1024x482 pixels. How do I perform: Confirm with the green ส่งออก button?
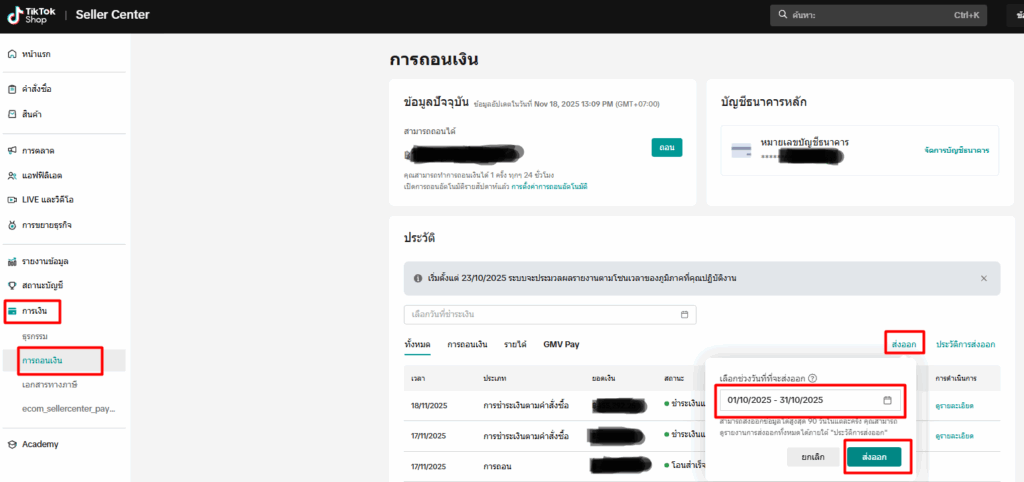[x=874, y=457]
